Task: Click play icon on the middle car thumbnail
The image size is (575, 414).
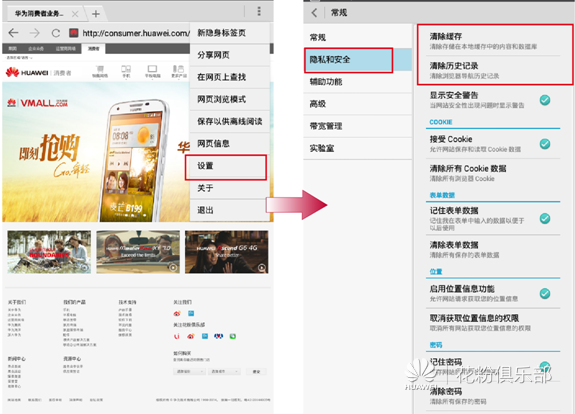Action: click(173, 268)
